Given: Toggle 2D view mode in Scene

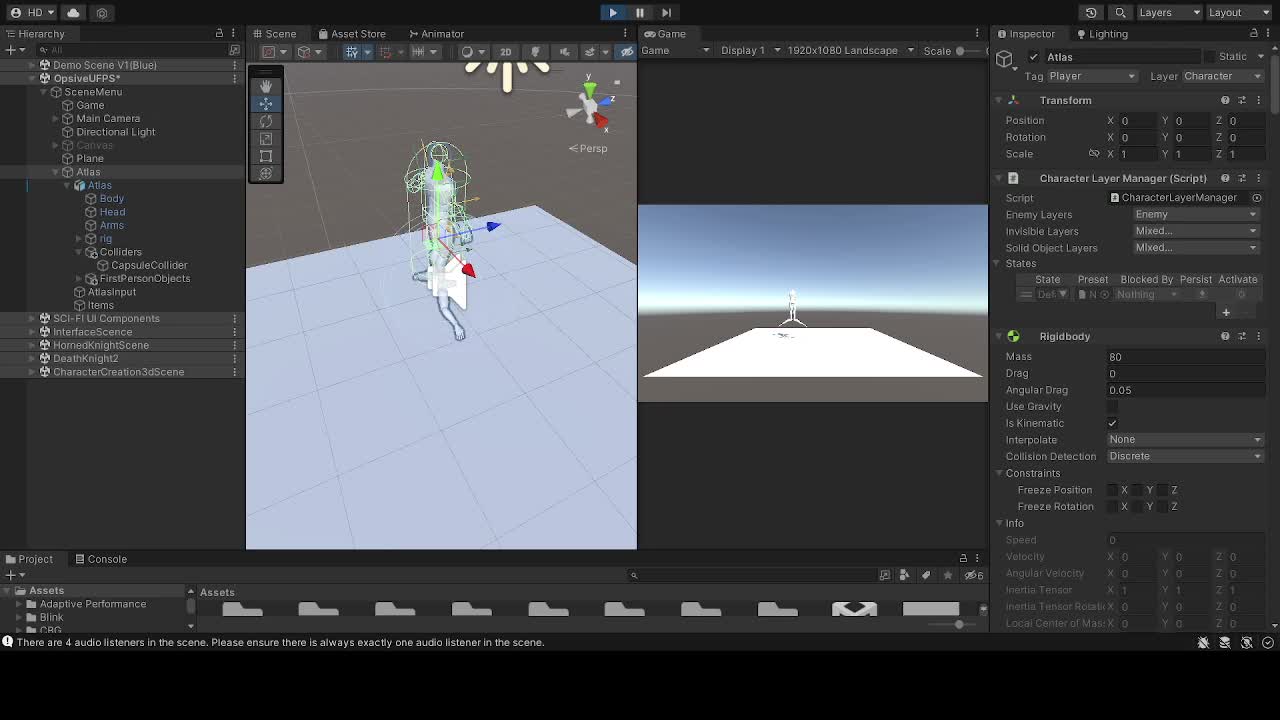Looking at the screenshot, I should point(506,52).
